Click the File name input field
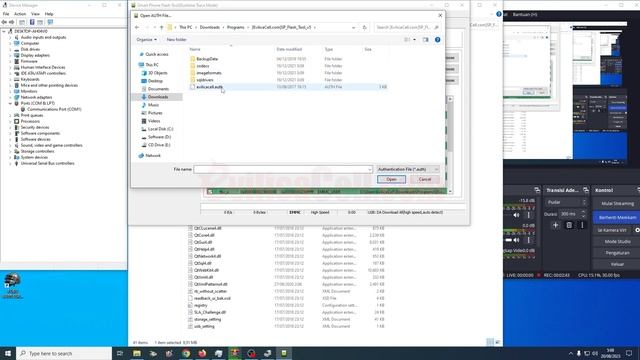 pos(283,169)
